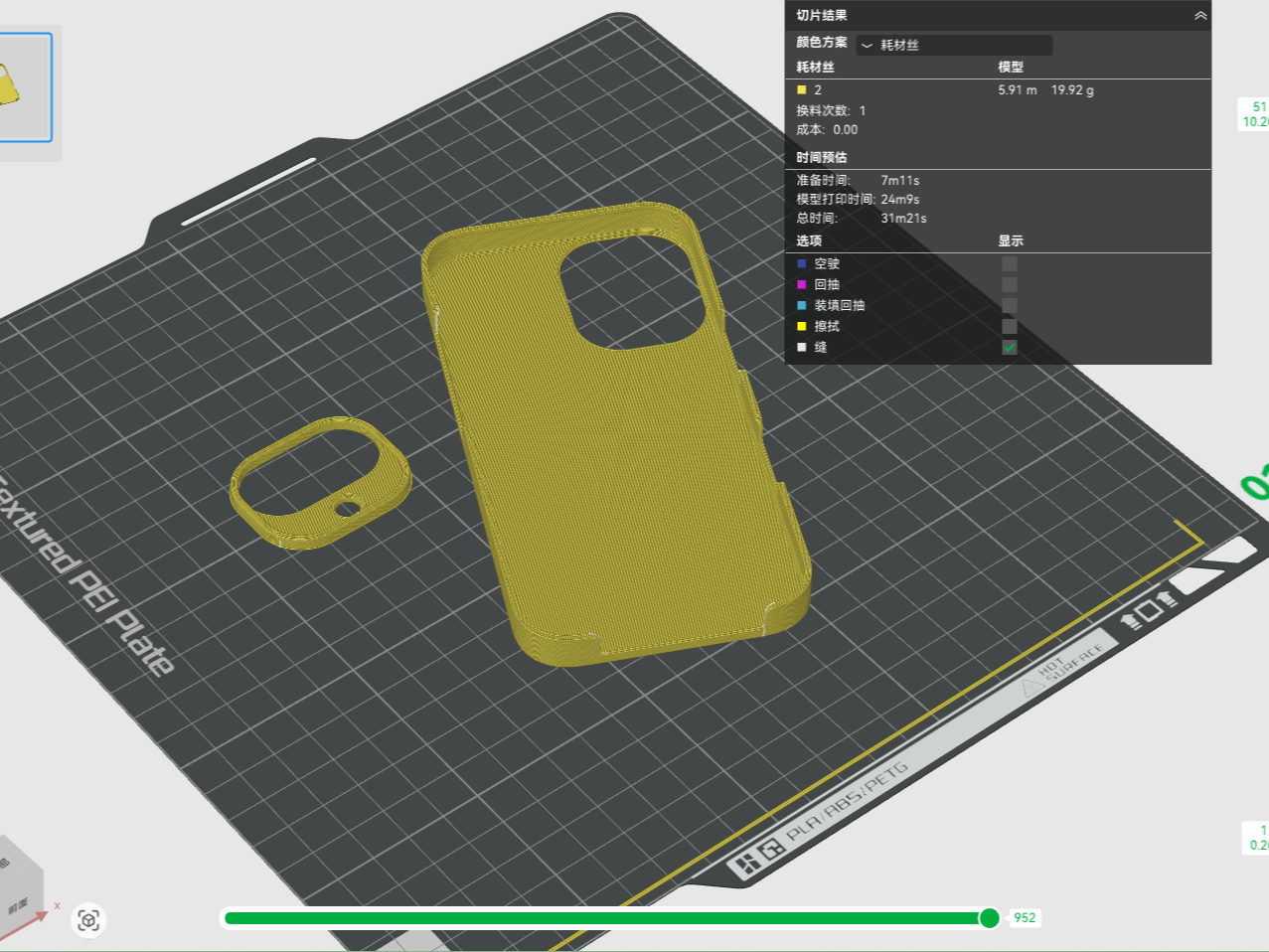
Task: Click the blue 空驶 legend swatch
Action: [x=802, y=263]
